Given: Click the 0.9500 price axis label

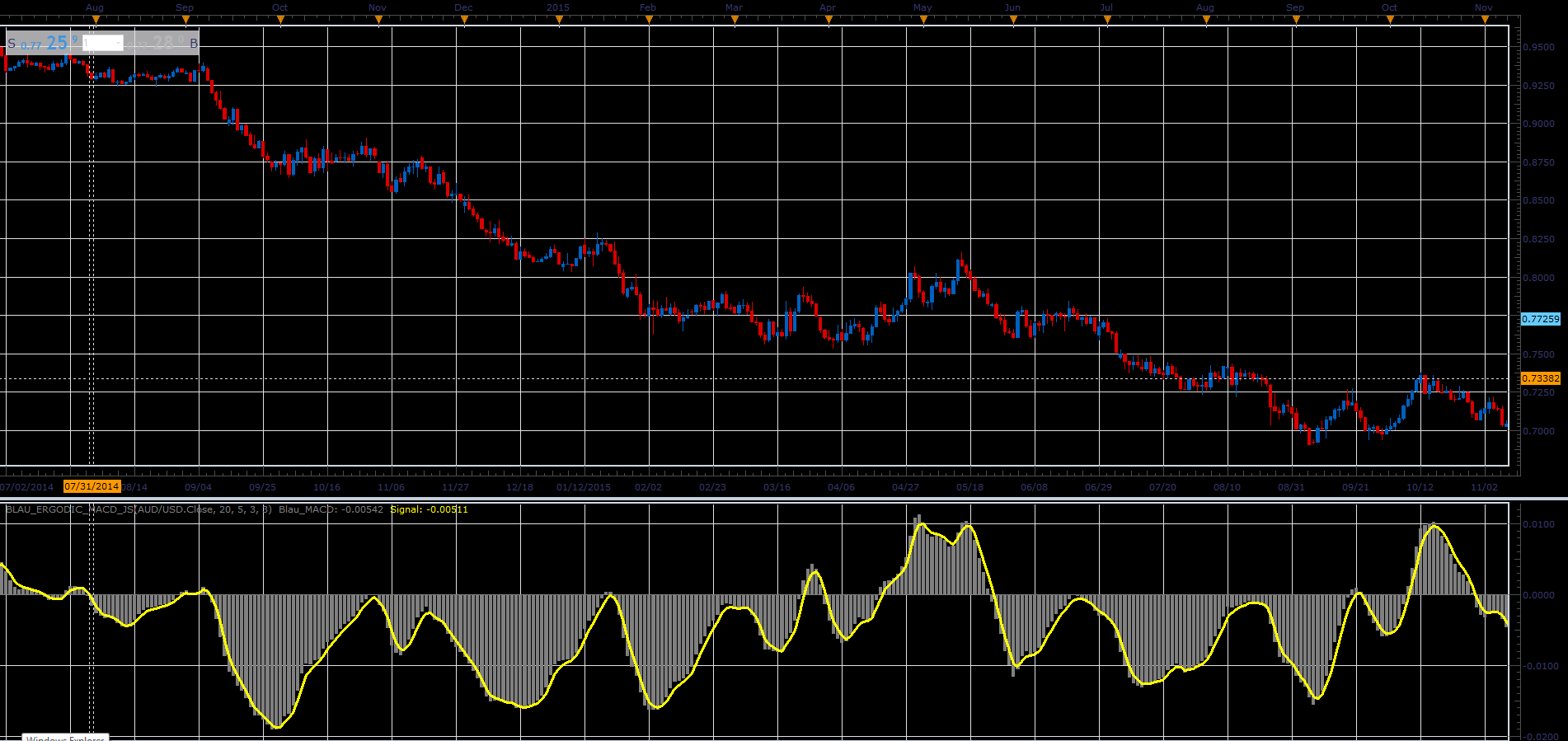Looking at the screenshot, I should pyautogui.click(x=1538, y=47).
